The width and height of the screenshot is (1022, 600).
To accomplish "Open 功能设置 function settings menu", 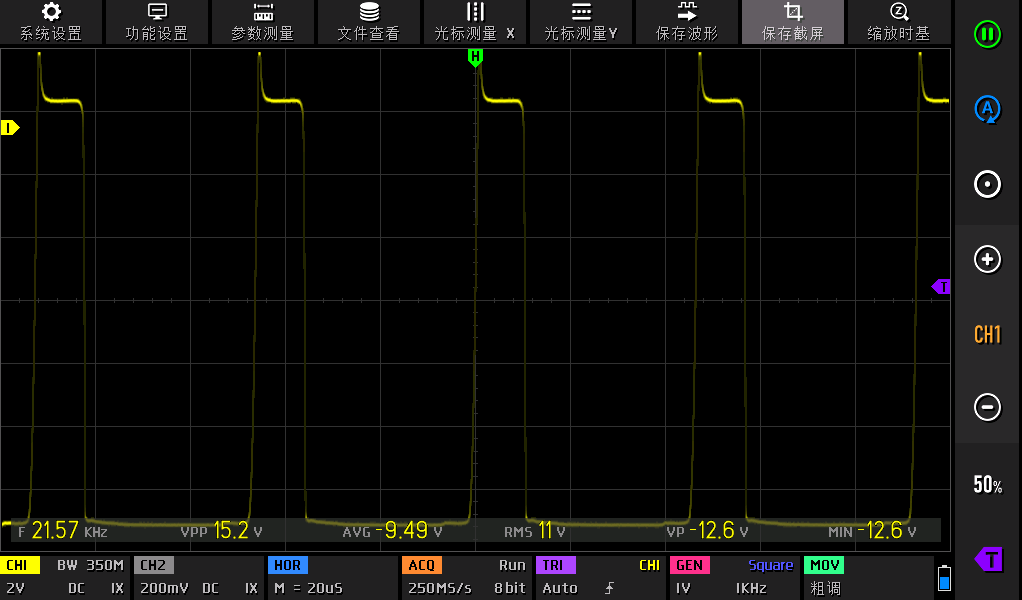I will click(157, 22).
